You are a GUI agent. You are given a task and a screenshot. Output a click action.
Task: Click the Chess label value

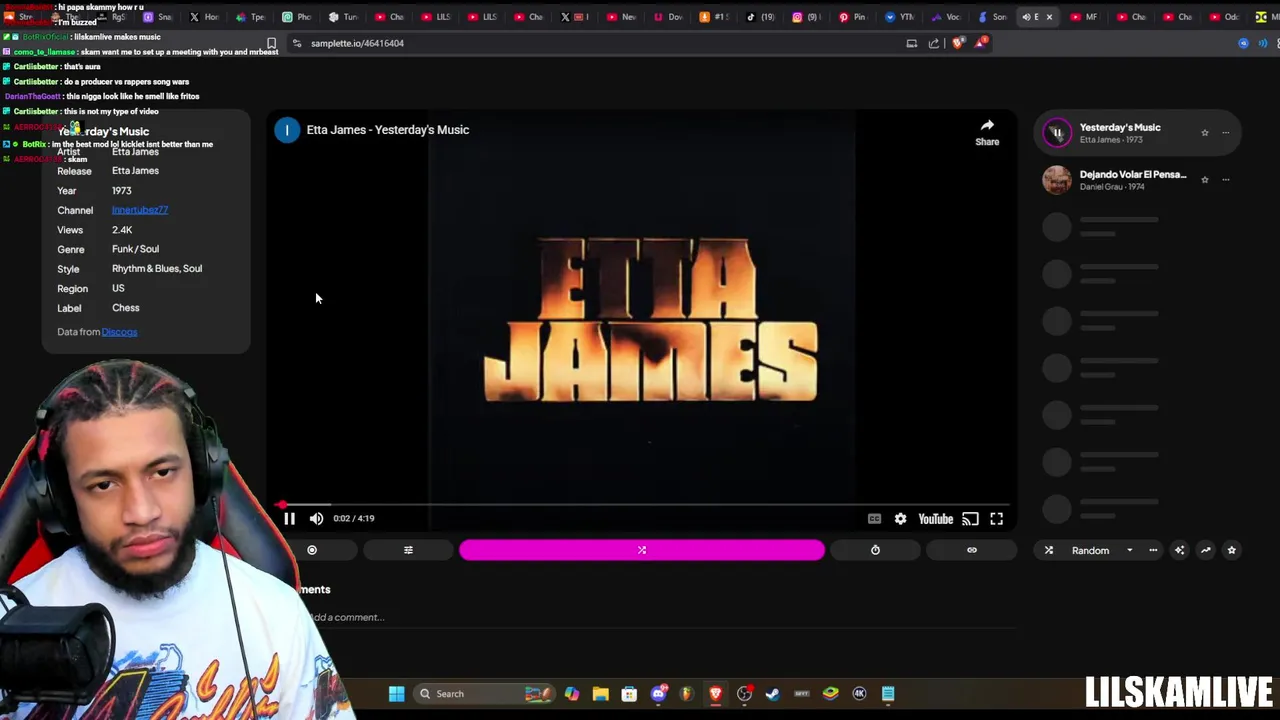pyautogui.click(x=126, y=308)
